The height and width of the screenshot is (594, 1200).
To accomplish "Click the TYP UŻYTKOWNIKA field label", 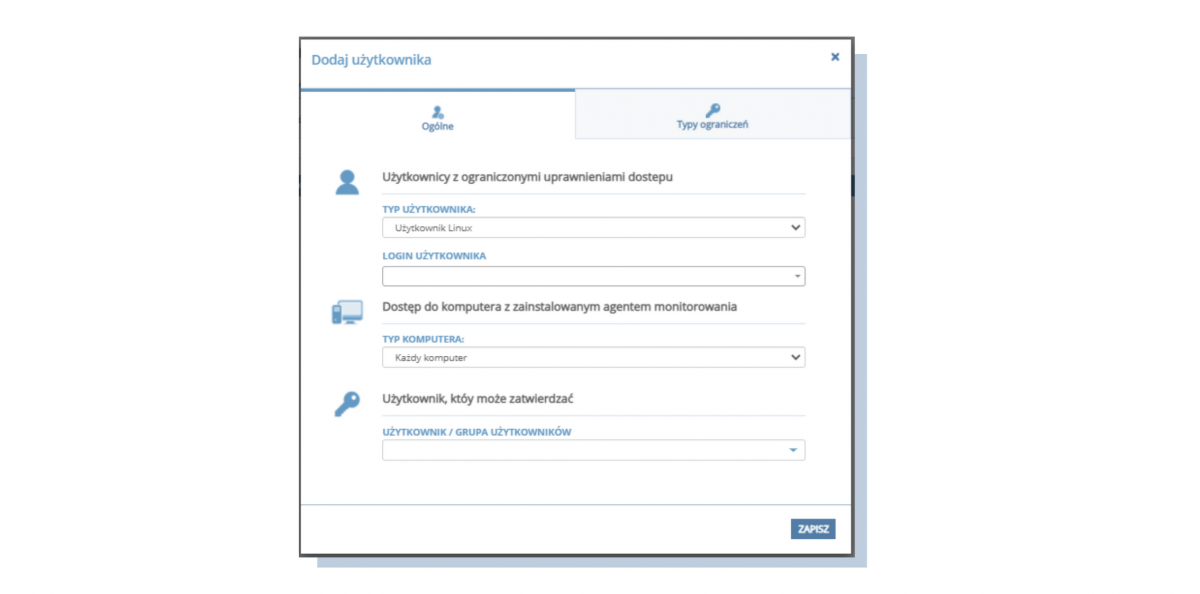I will pos(429,210).
